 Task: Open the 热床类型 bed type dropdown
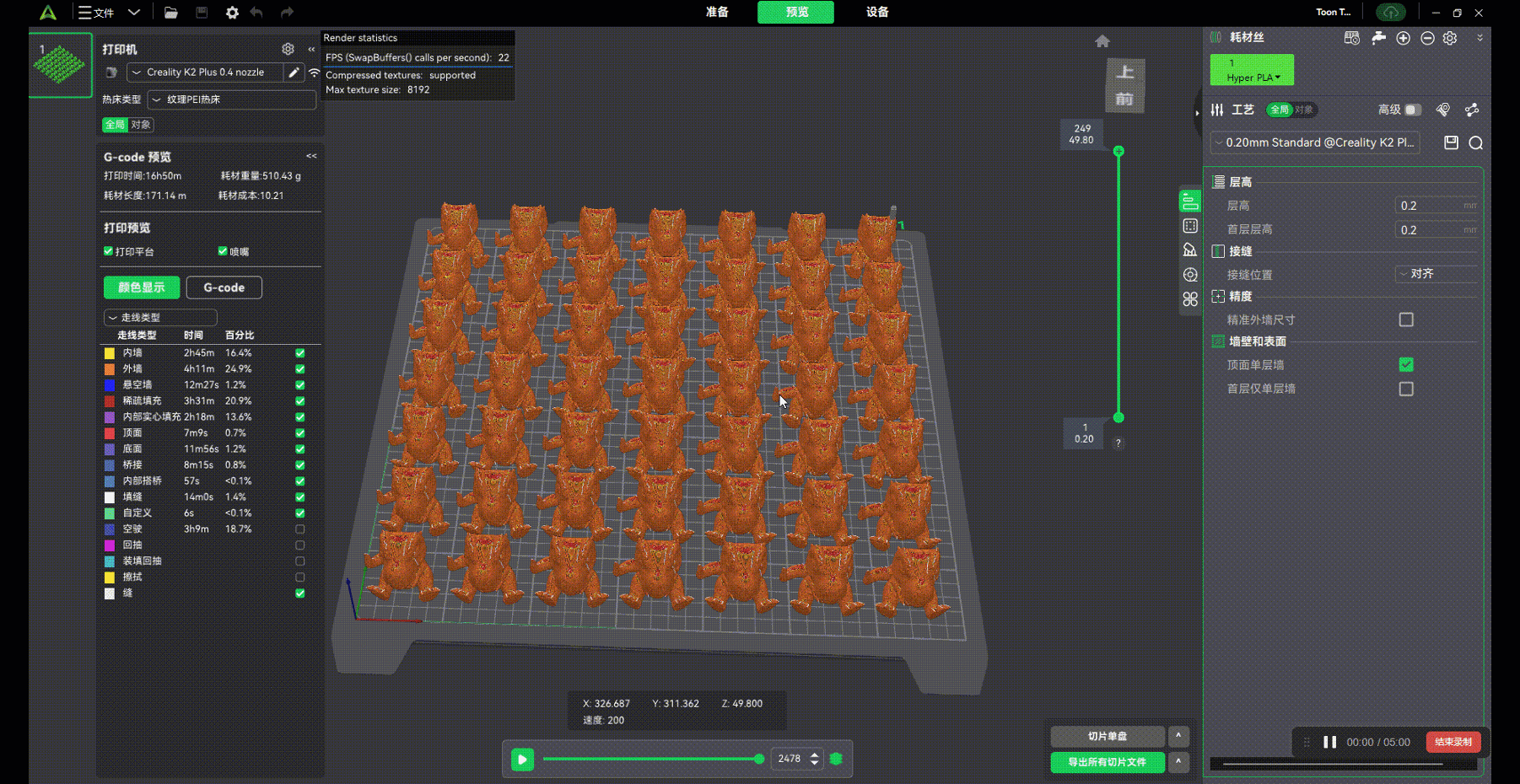232,99
